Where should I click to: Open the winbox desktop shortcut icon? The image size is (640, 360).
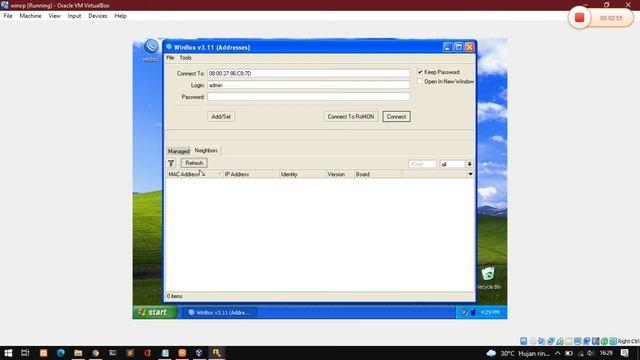151,50
